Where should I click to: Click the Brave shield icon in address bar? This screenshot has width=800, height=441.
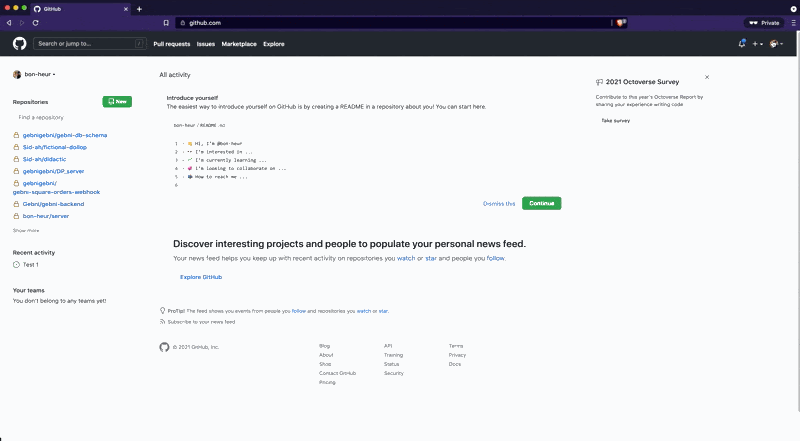pyautogui.click(x=620, y=22)
